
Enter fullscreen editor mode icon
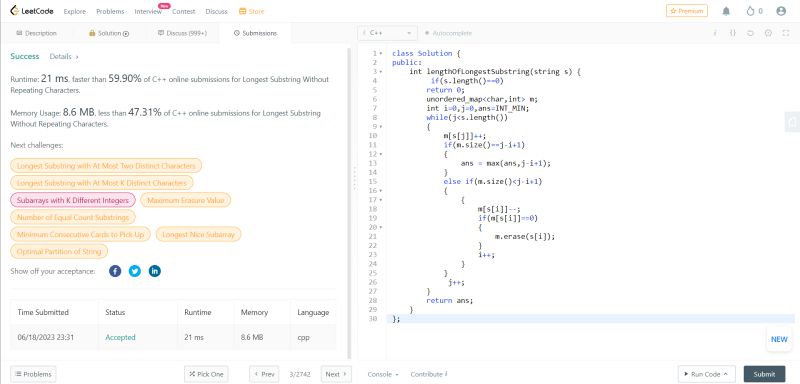point(786,33)
